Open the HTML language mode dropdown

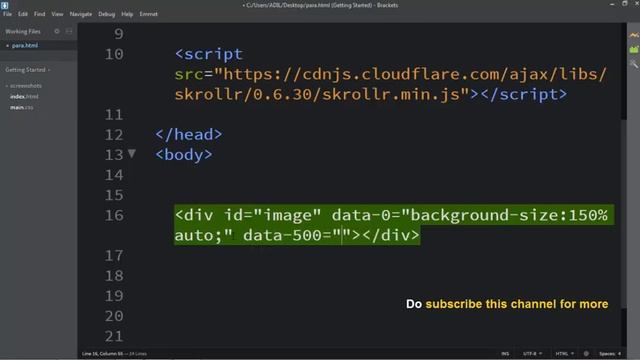coord(564,353)
